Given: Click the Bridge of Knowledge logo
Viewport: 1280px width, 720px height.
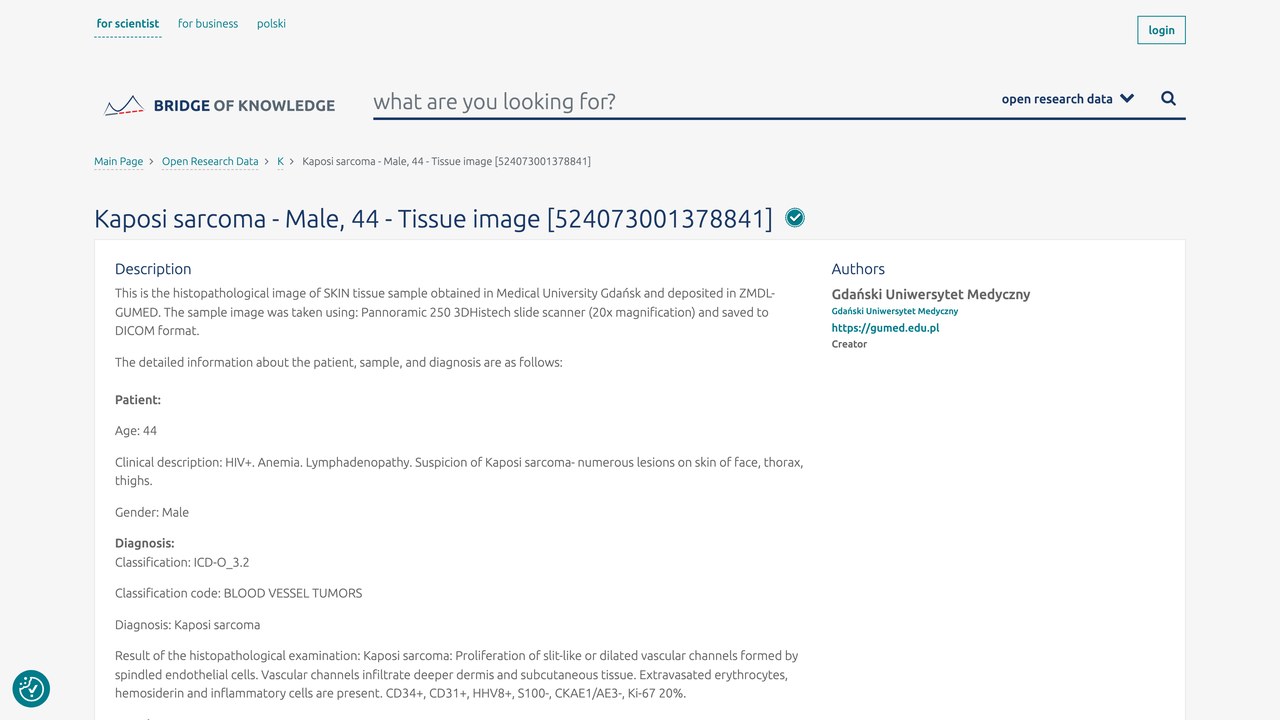Looking at the screenshot, I should point(220,105).
